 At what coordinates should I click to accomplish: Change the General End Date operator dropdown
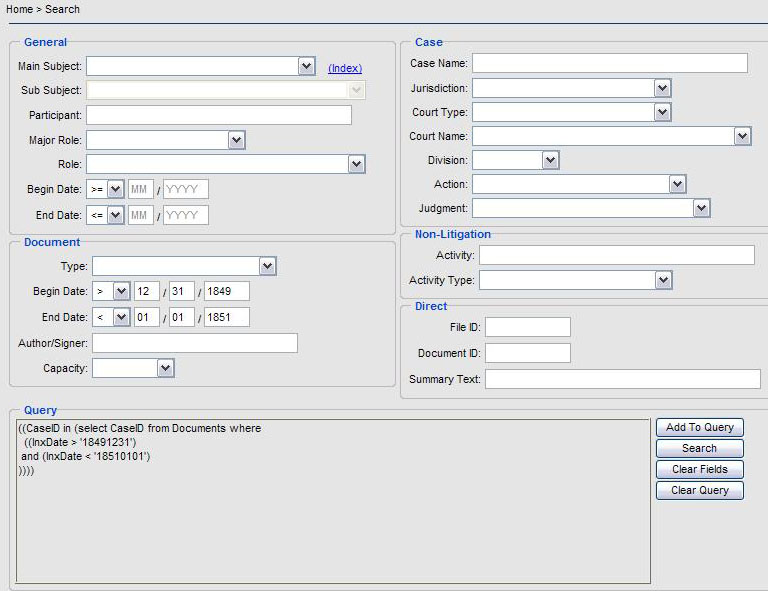(x=105, y=215)
